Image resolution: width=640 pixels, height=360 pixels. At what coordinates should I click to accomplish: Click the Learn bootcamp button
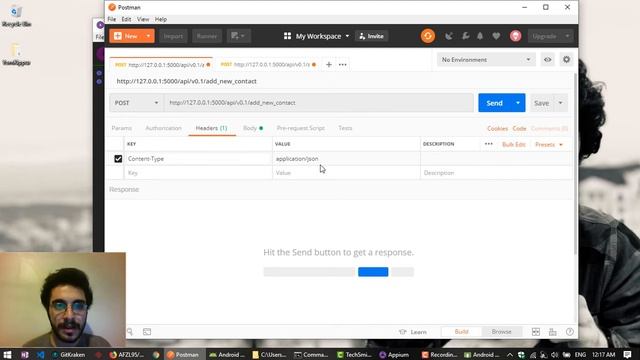(x=413, y=332)
